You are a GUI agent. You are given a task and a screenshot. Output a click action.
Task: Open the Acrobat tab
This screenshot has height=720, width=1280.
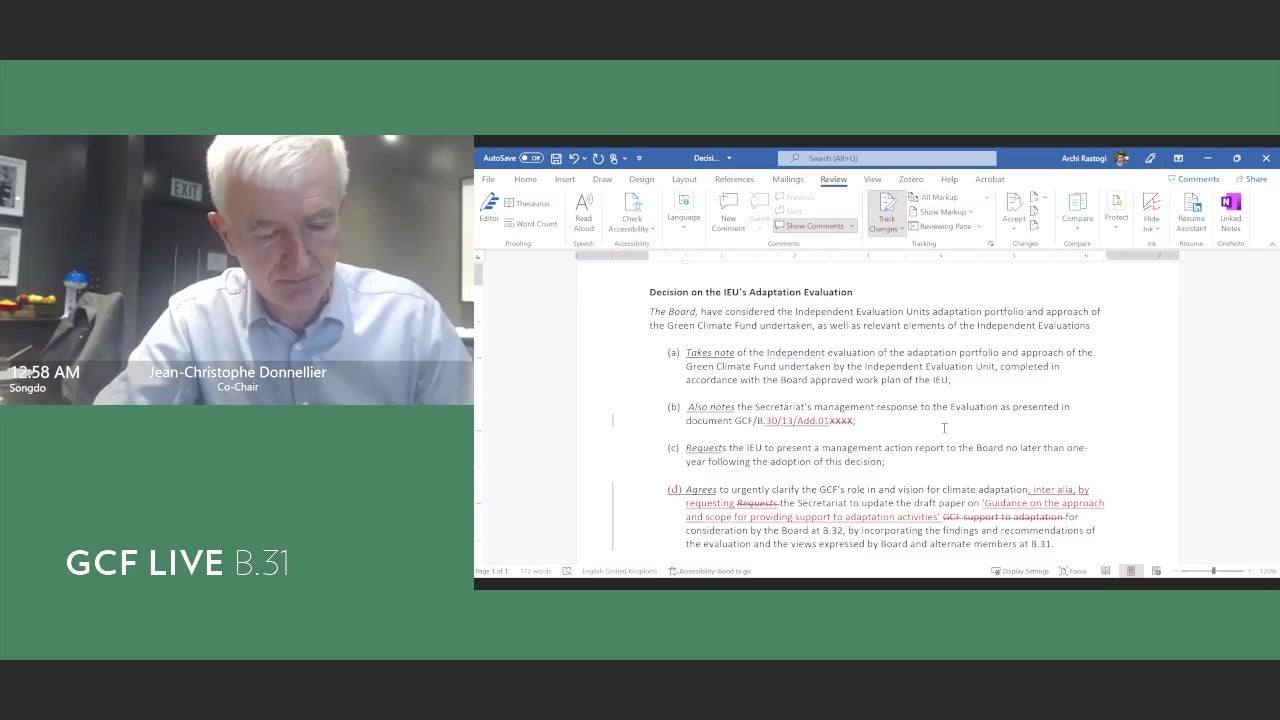[990, 180]
